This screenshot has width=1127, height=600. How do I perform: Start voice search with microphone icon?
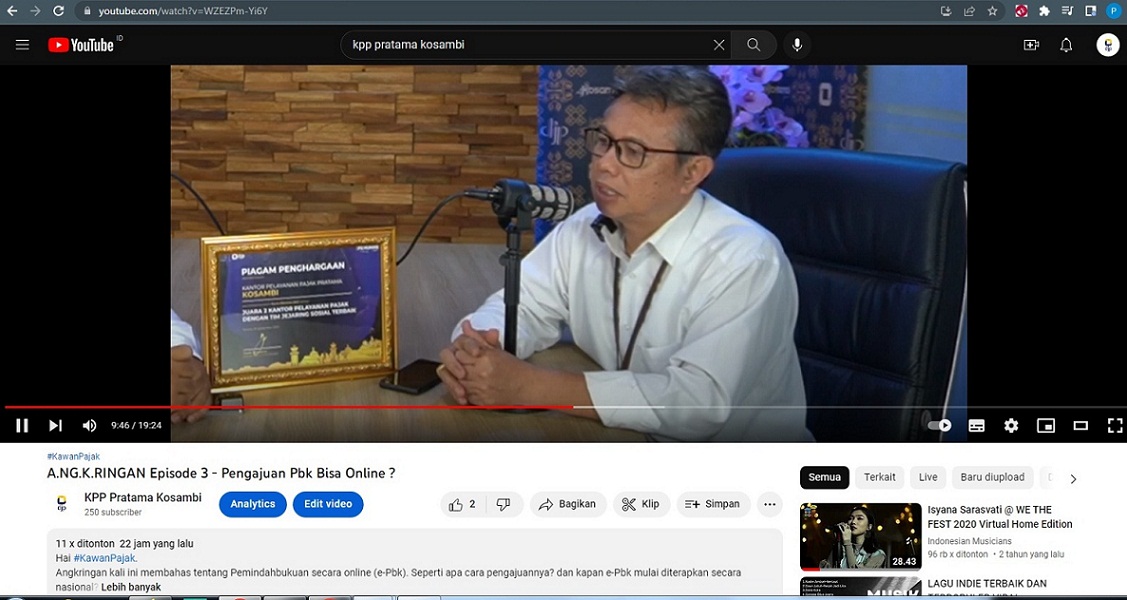(797, 45)
